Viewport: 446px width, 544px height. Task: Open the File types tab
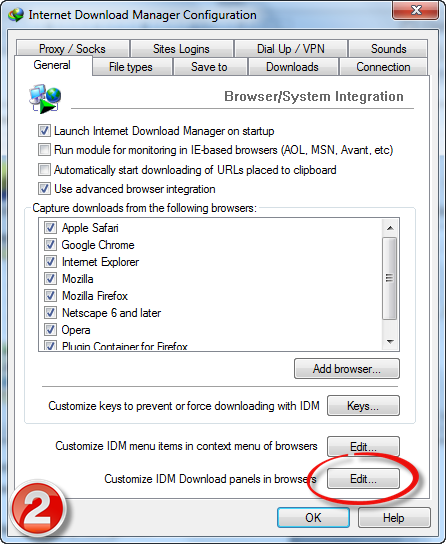pyautogui.click(x=131, y=67)
